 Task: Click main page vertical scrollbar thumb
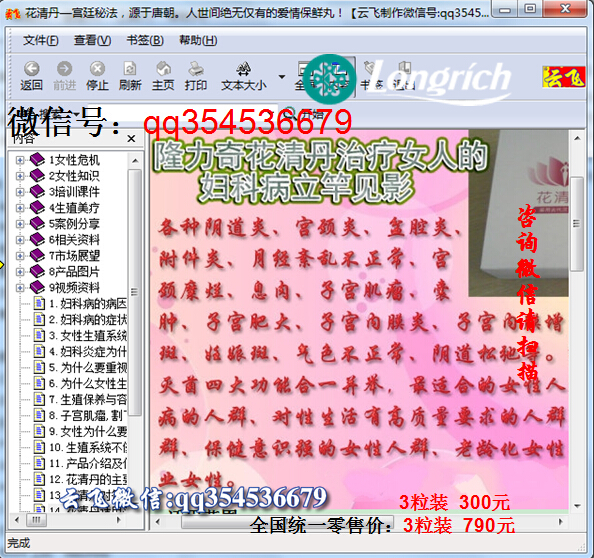(577, 224)
